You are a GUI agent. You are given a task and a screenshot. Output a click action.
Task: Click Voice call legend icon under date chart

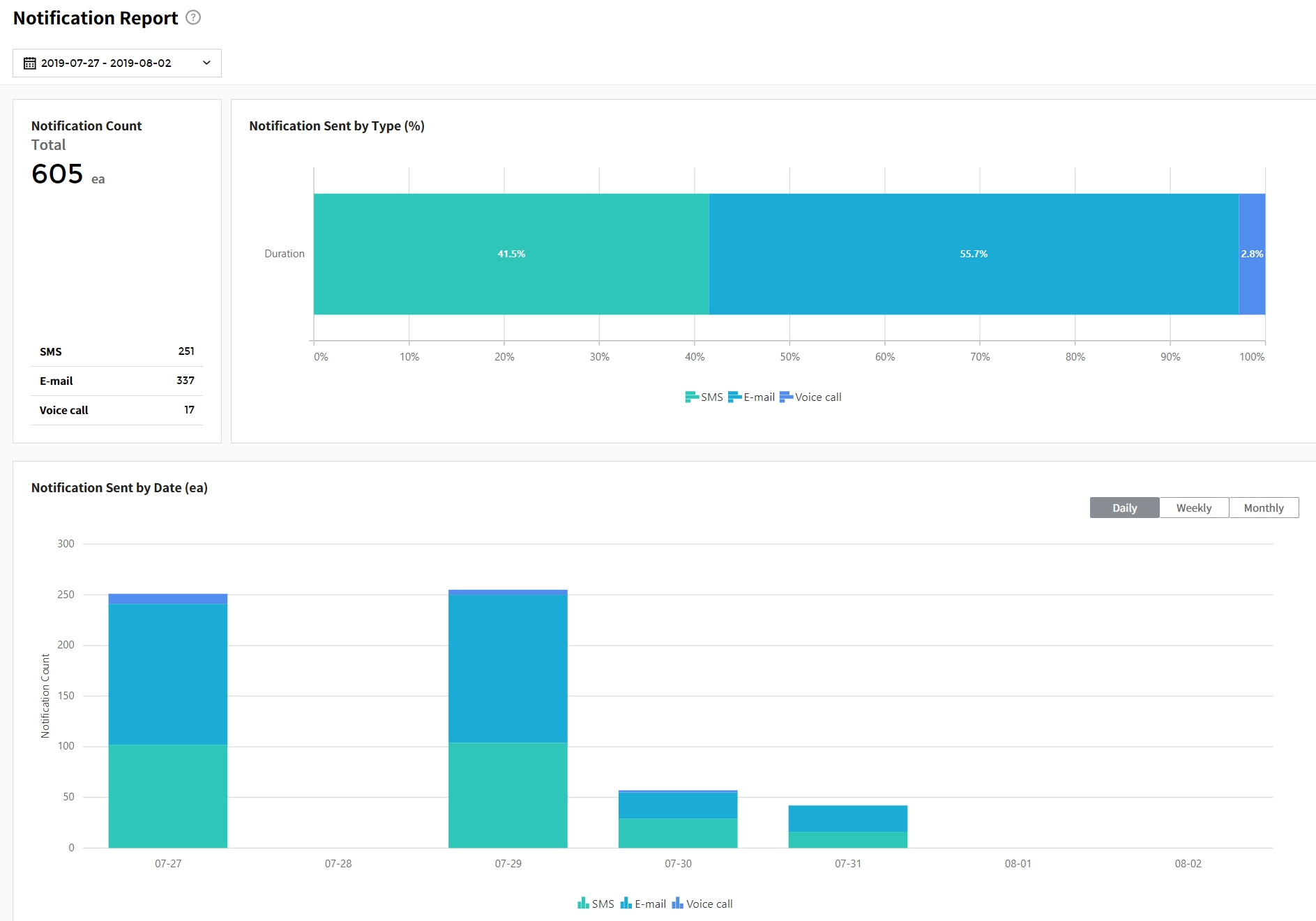[677, 904]
